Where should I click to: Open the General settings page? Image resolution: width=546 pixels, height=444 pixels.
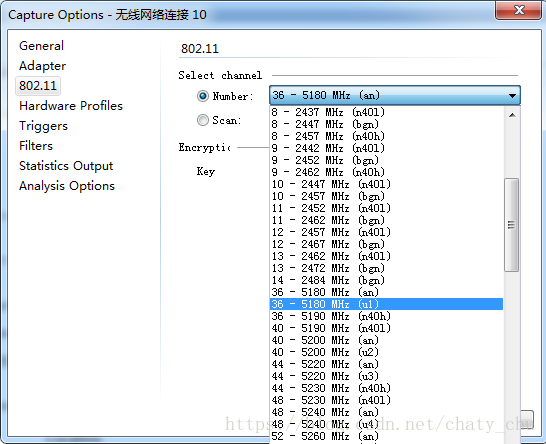point(41,46)
